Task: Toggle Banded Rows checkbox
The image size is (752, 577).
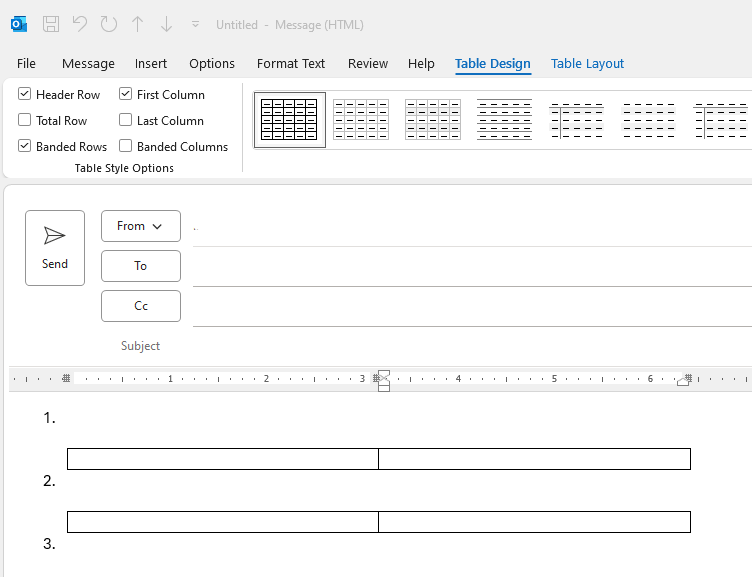Action: tap(24, 146)
